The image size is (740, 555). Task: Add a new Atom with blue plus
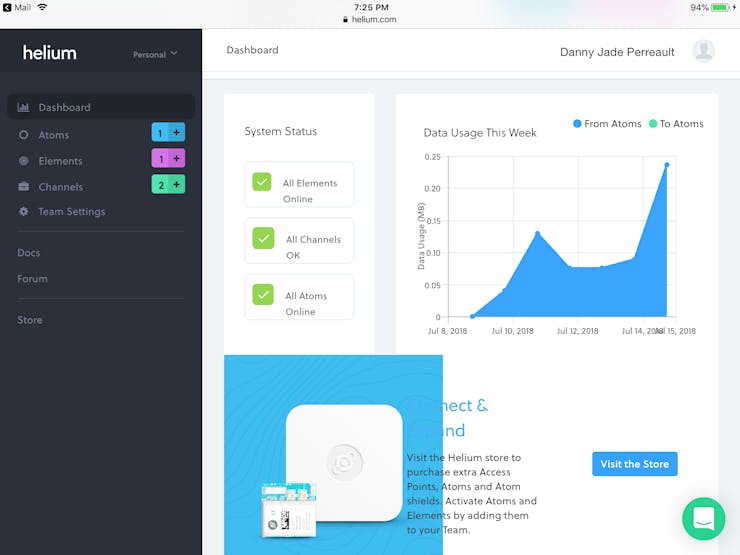click(x=177, y=133)
